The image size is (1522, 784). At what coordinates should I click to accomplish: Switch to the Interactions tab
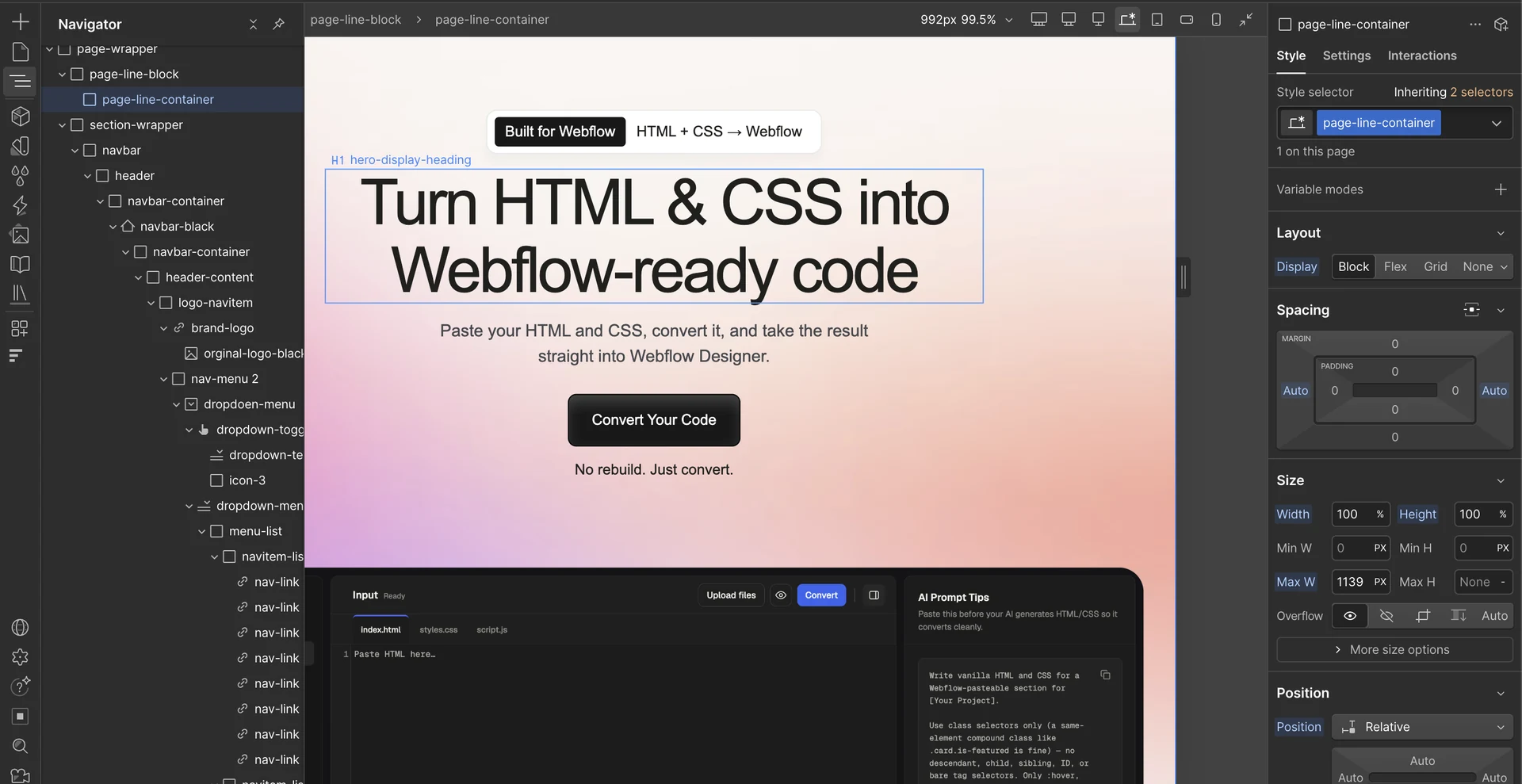click(1422, 55)
